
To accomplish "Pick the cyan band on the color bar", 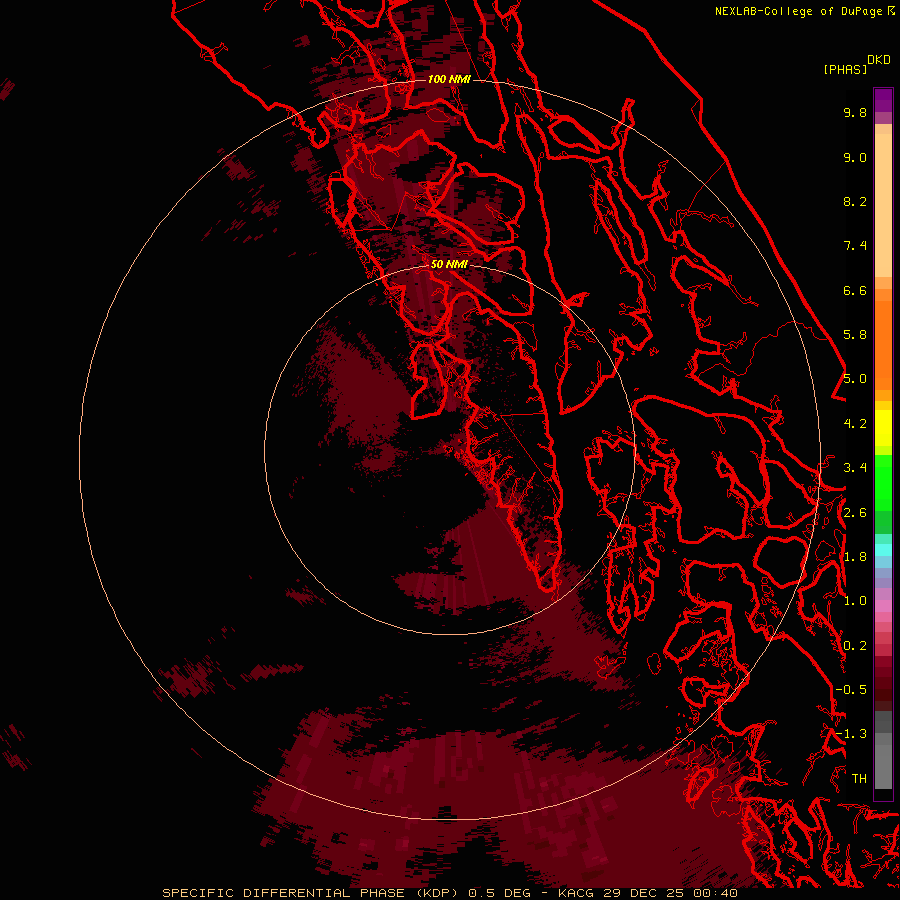I will point(883,550).
